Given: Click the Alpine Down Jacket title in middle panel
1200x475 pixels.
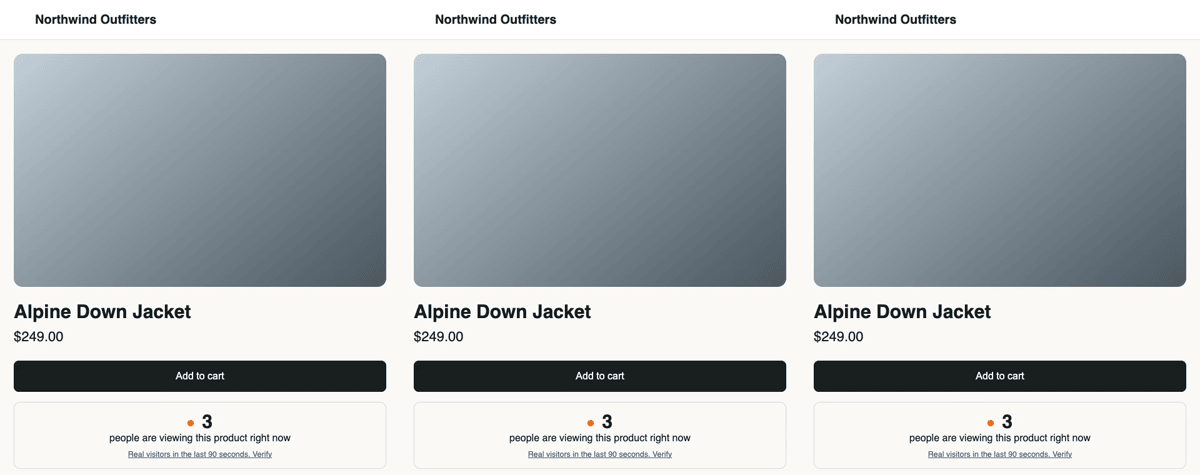Looking at the screenshot, I should point(502,312).
